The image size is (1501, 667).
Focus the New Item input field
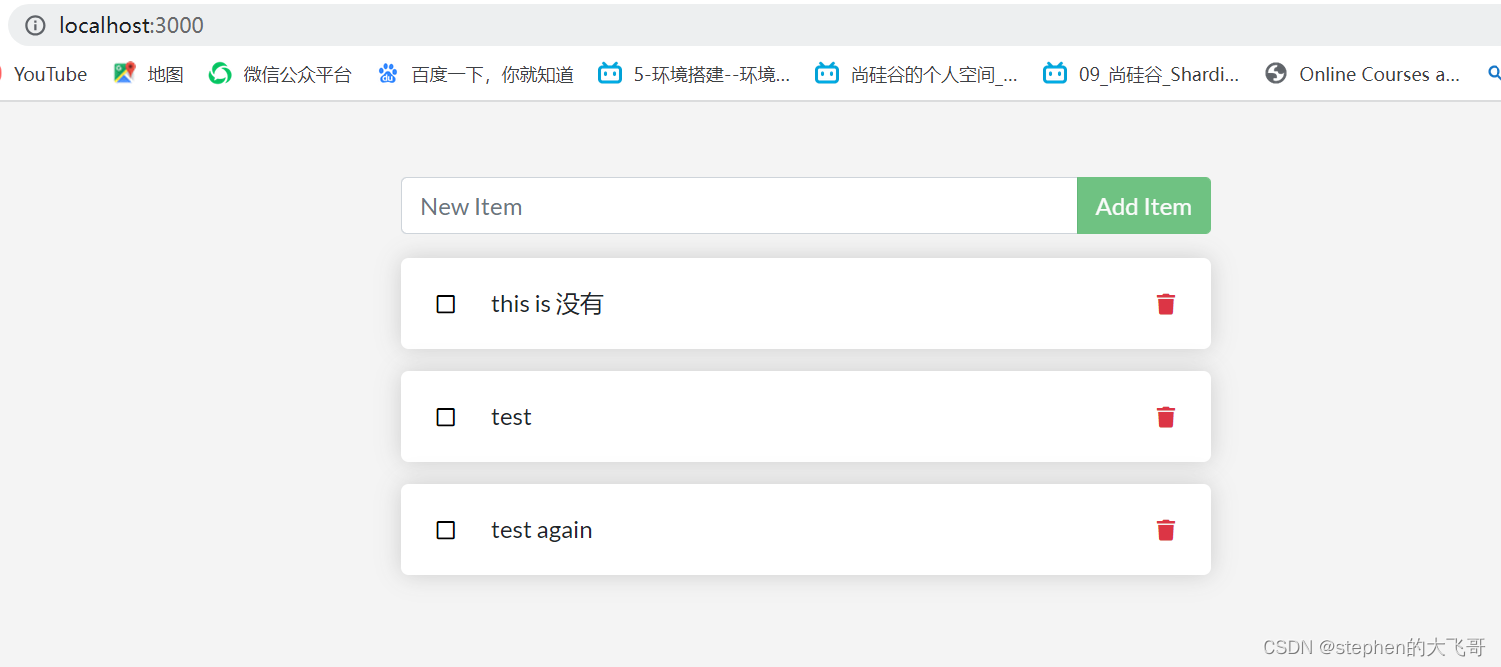coord(739,206)
